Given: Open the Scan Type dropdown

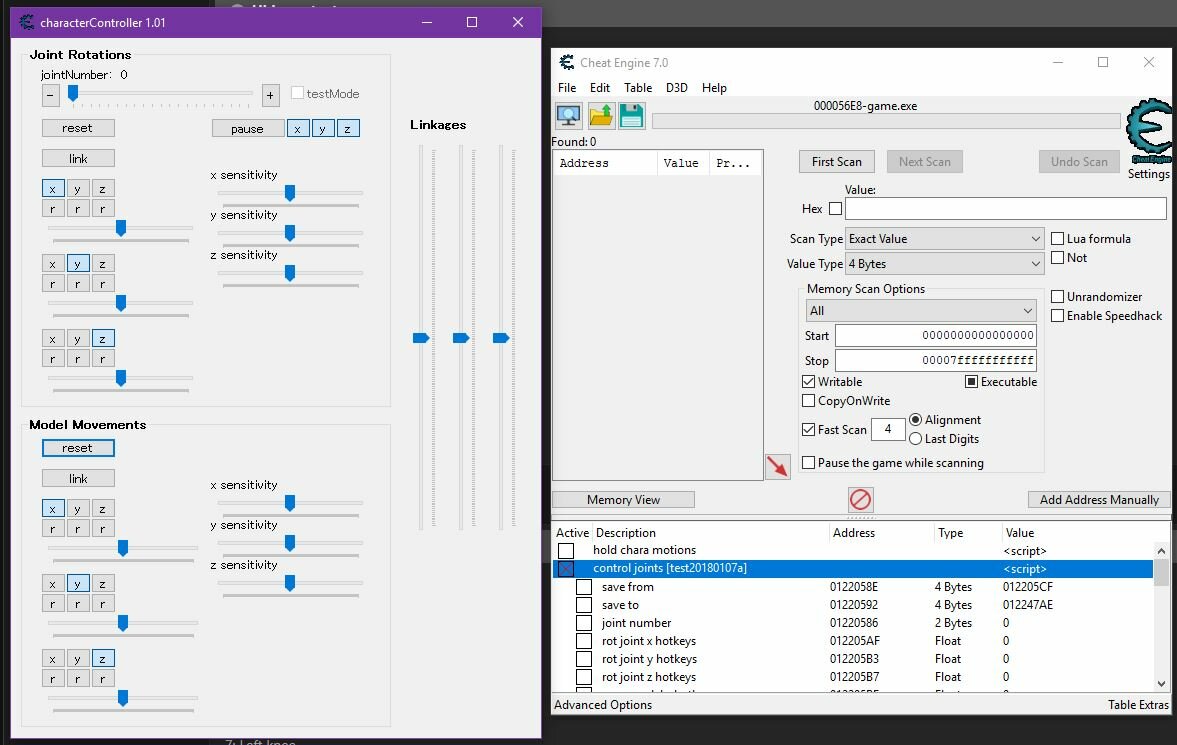Looking at the screenshot, I should click(944, 239).
